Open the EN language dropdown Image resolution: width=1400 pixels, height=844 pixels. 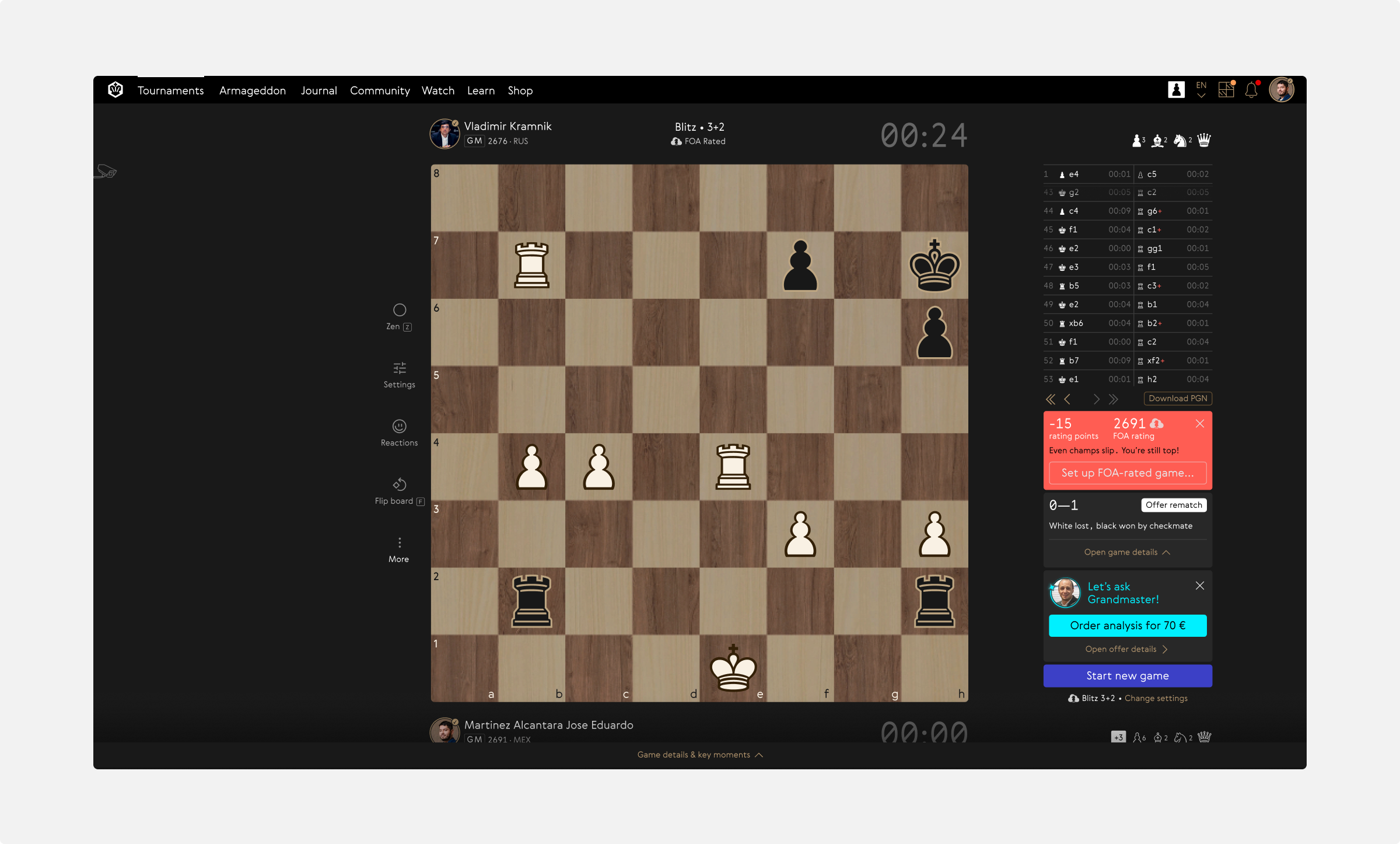tap(1201, 90)
